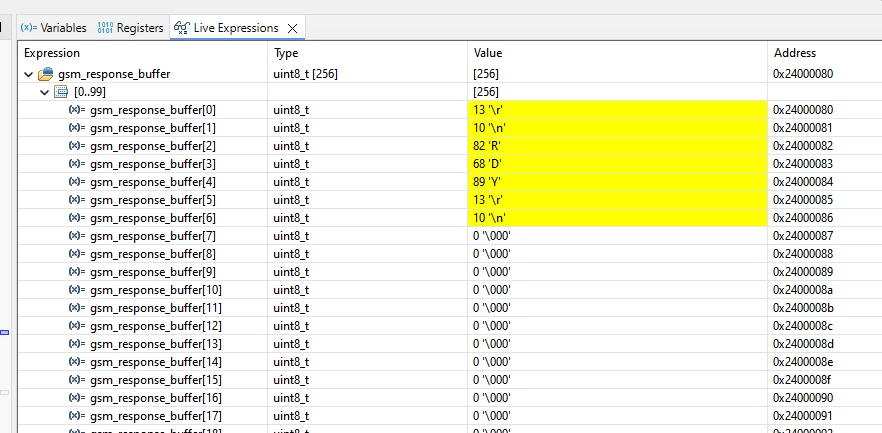Click the [0..99] range group icon

(x=61, y=92)
